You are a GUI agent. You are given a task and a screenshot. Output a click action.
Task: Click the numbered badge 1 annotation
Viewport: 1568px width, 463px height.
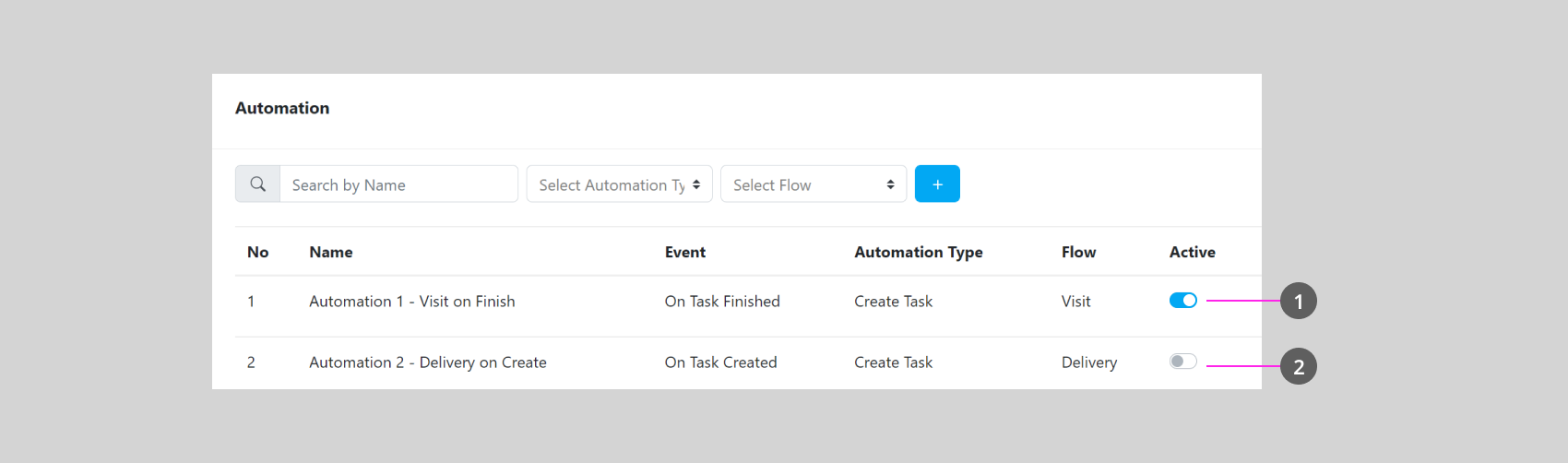pyautogui.click(x=1298, y=301)
